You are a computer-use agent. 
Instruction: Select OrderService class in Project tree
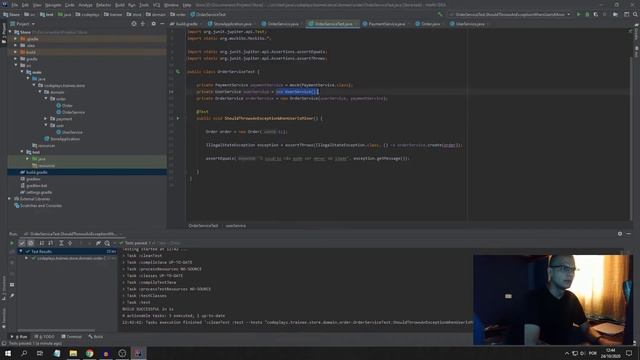click(x=71, y=112)
